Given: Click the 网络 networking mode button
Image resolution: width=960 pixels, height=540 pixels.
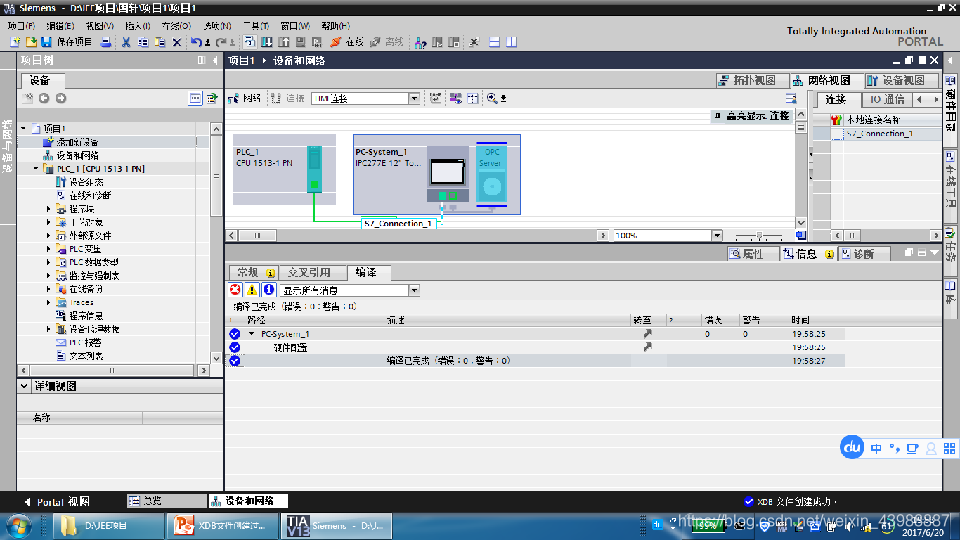Looking at the screenshot, I should 245,98.
